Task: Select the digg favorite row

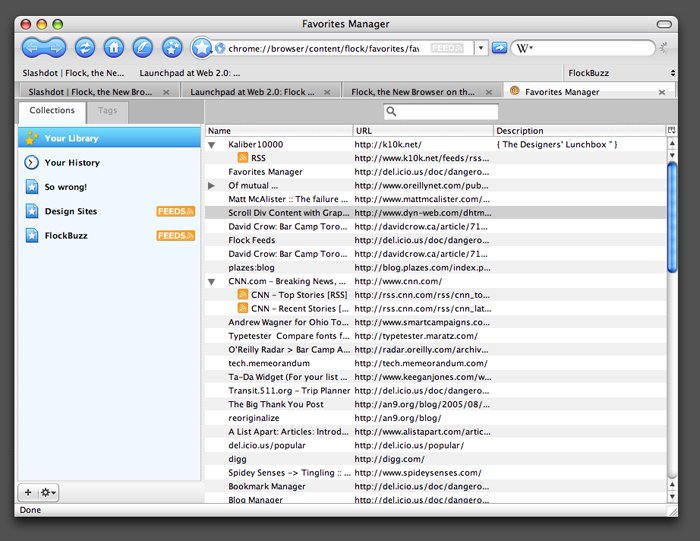Action: tap(435, 459)
